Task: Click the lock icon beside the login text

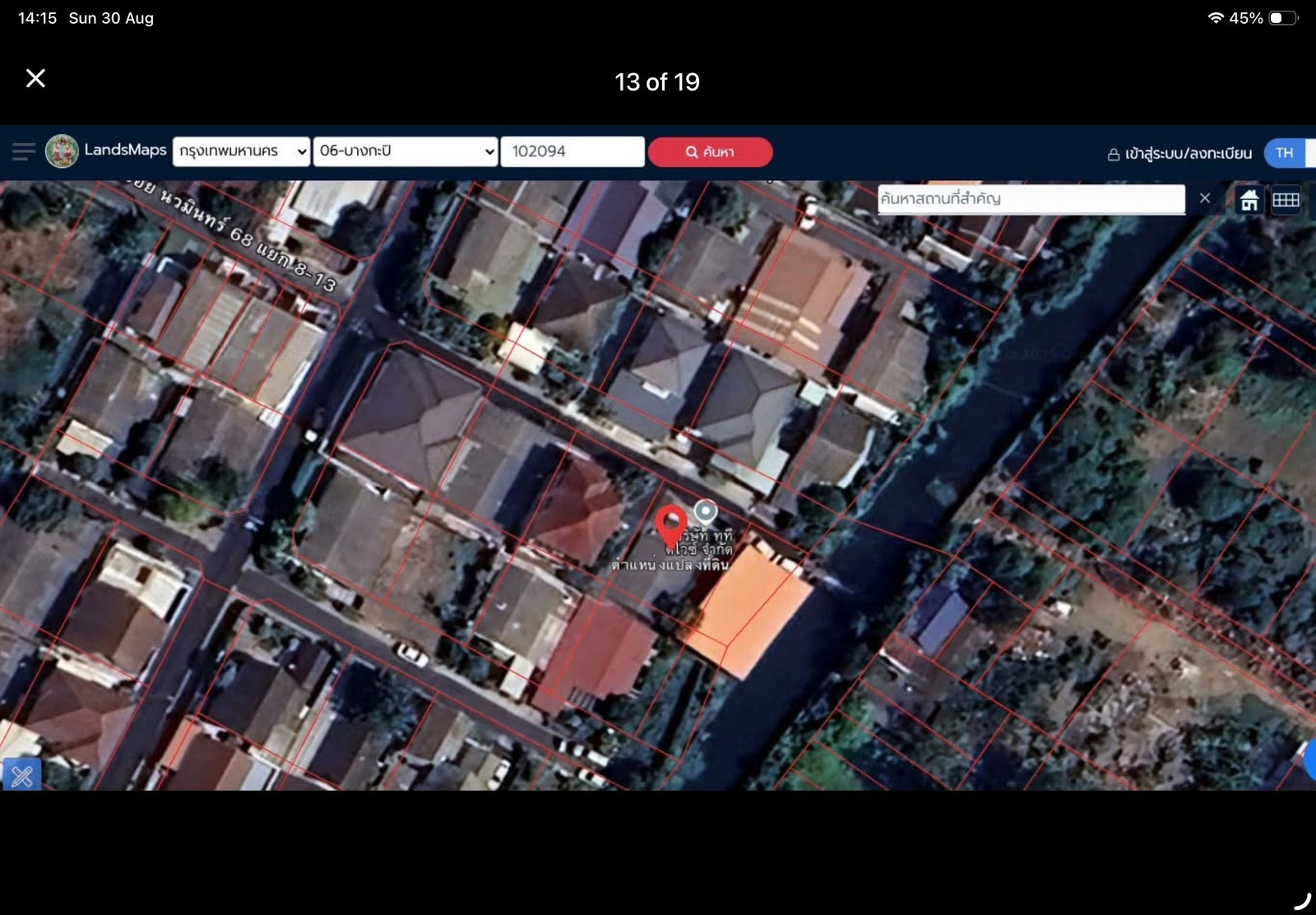Action: [1114, 155]
